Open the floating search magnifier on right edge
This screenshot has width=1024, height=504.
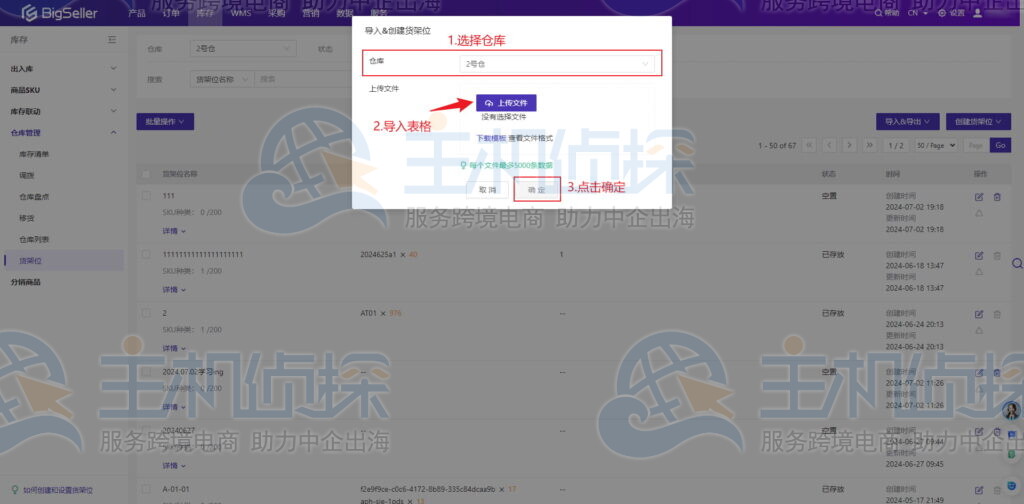click(1017, 263)
